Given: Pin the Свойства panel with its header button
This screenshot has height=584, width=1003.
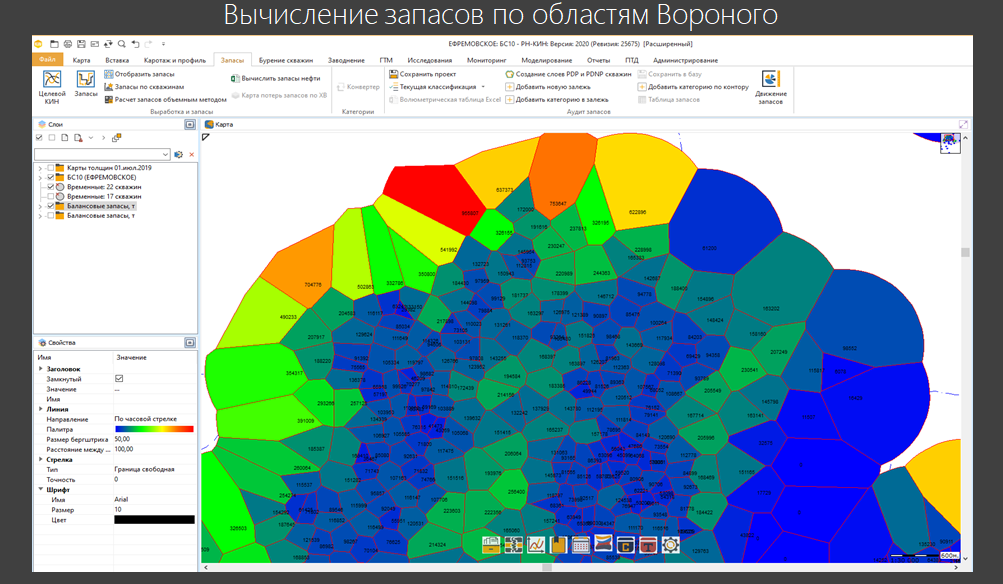Looking at the screenshot, I should [x=190, y=342].
